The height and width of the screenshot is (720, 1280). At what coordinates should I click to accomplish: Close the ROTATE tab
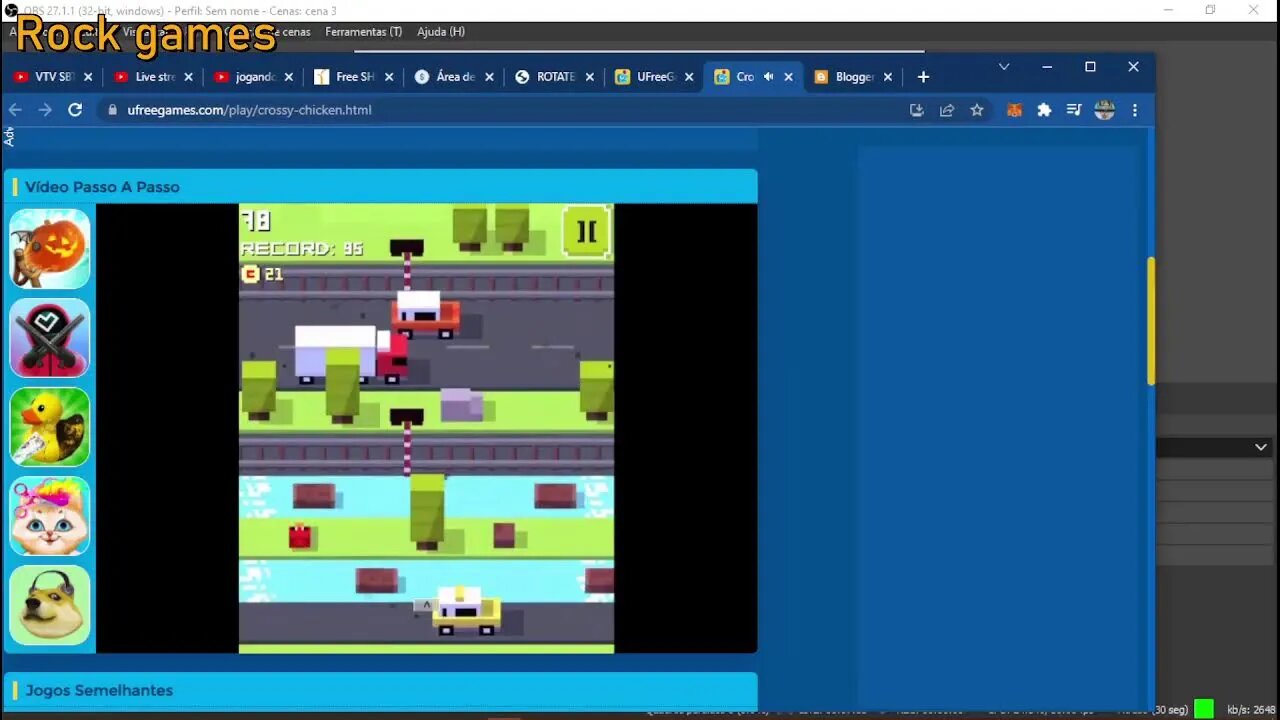tap(589, 77)
